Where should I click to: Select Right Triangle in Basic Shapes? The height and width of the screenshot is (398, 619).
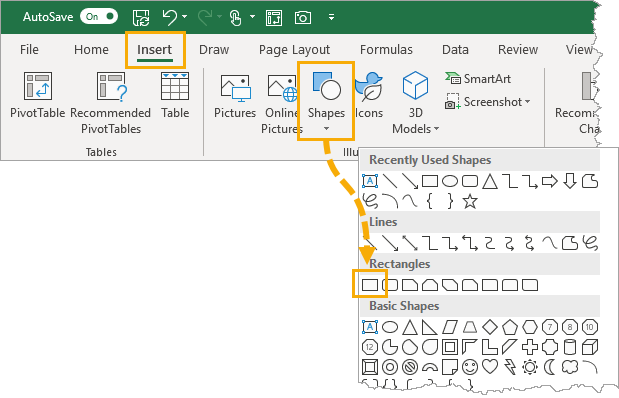pos(430,327)
